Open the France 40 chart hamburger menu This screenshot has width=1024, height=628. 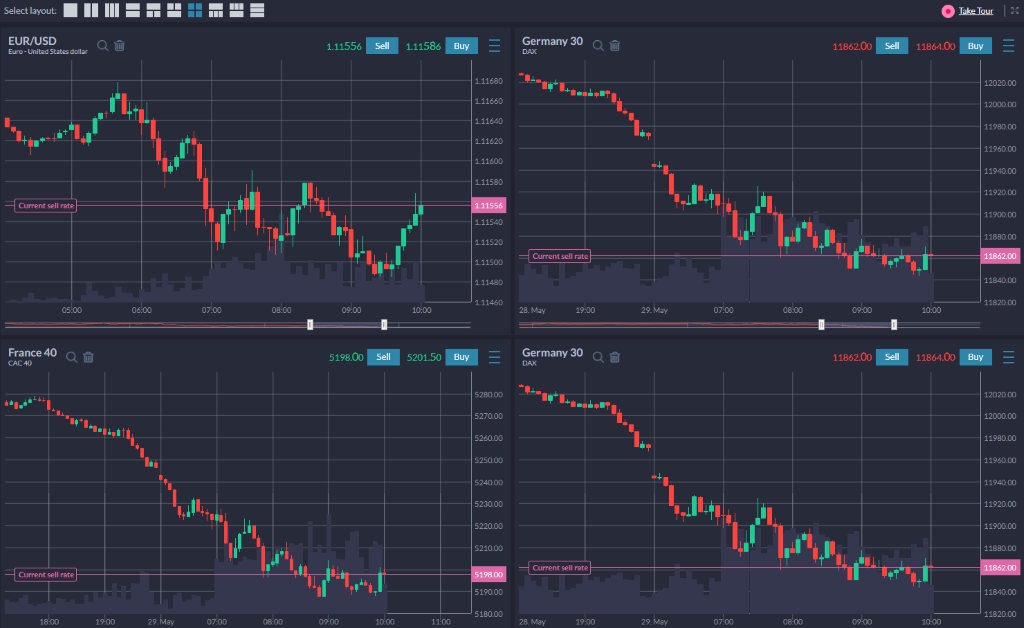coord(494,357)
